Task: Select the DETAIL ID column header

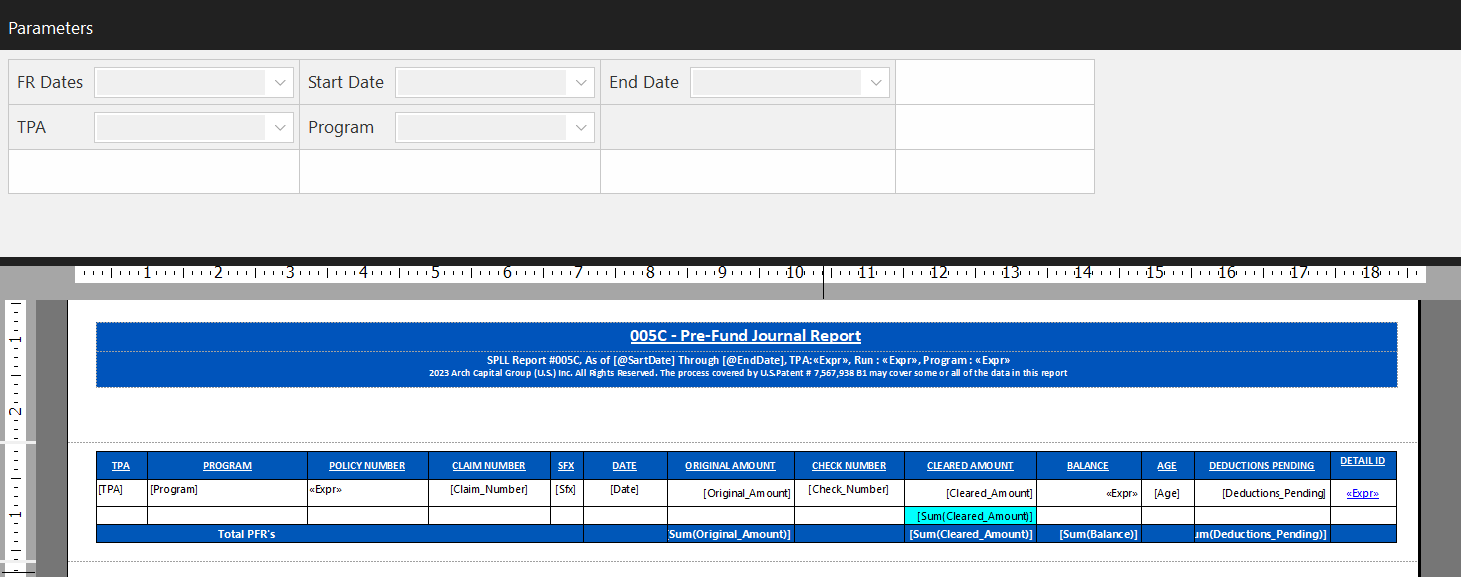Action: [x=1363, y=465]
